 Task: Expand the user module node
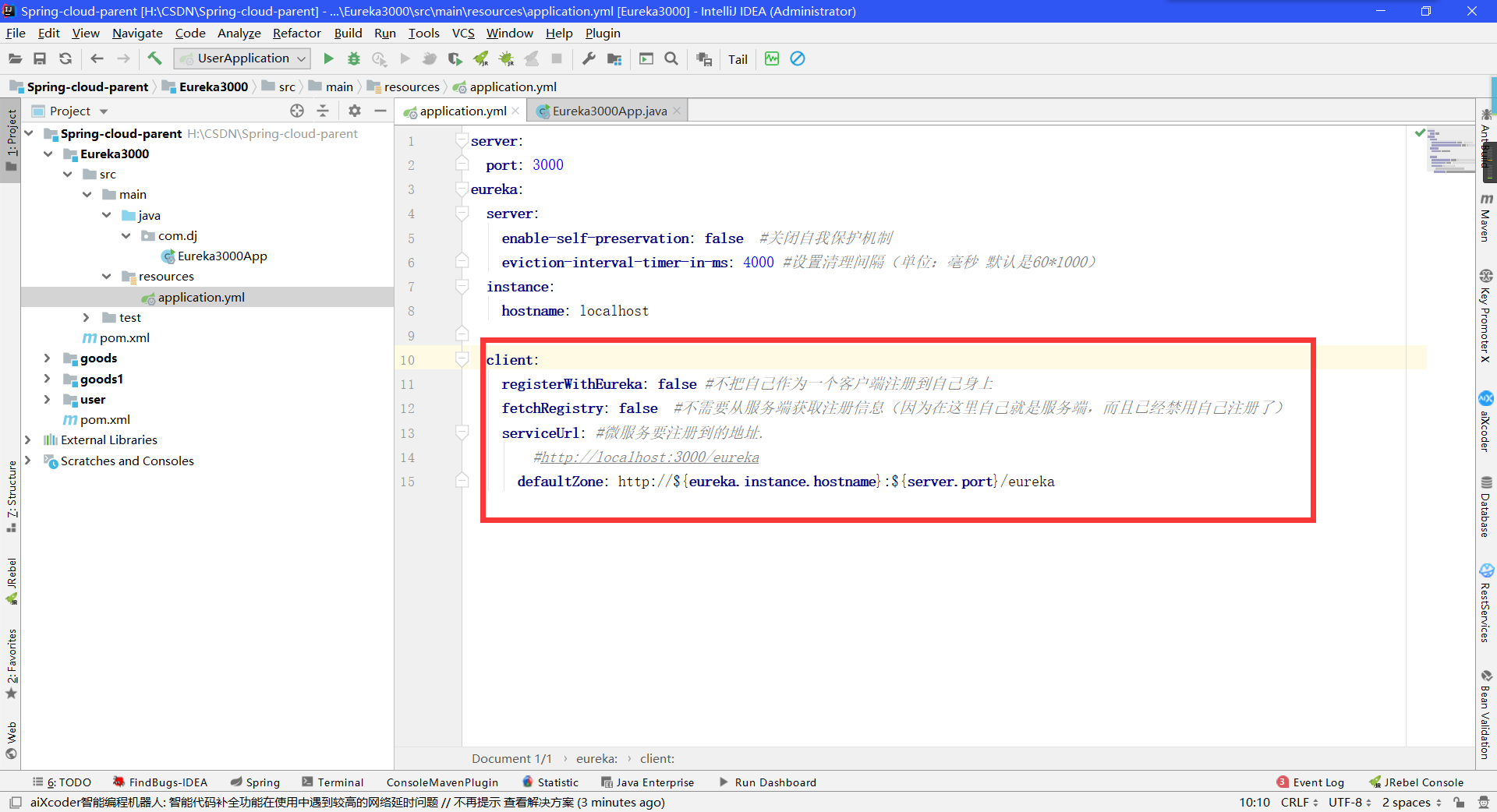48,399
